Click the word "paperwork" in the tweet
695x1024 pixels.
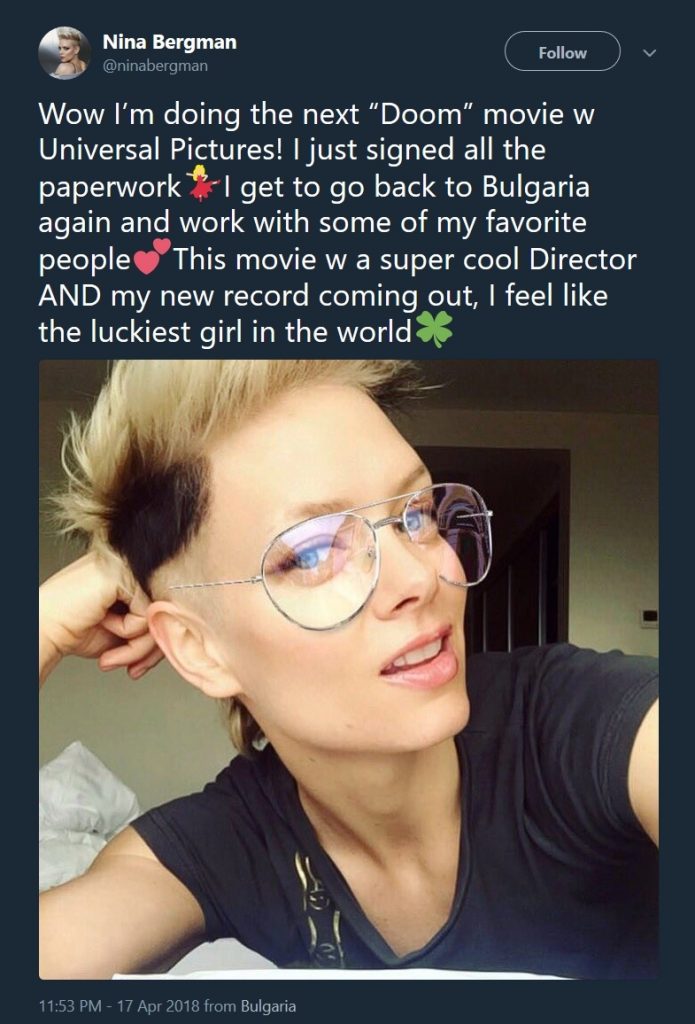point(110,189)
